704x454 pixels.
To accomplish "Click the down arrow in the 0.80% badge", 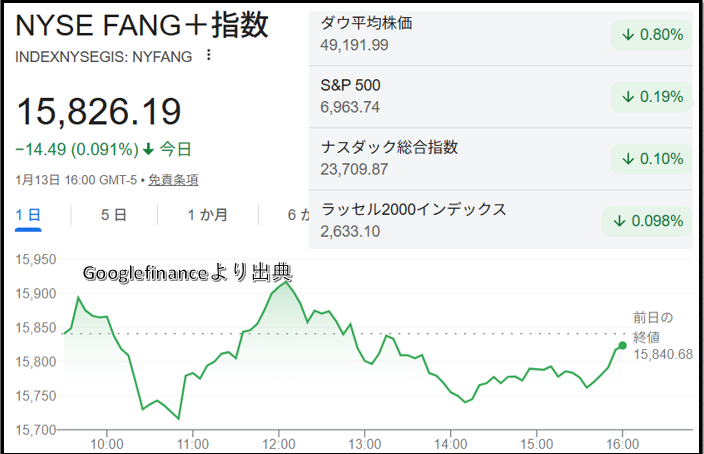I will click(x=628, y=35).
